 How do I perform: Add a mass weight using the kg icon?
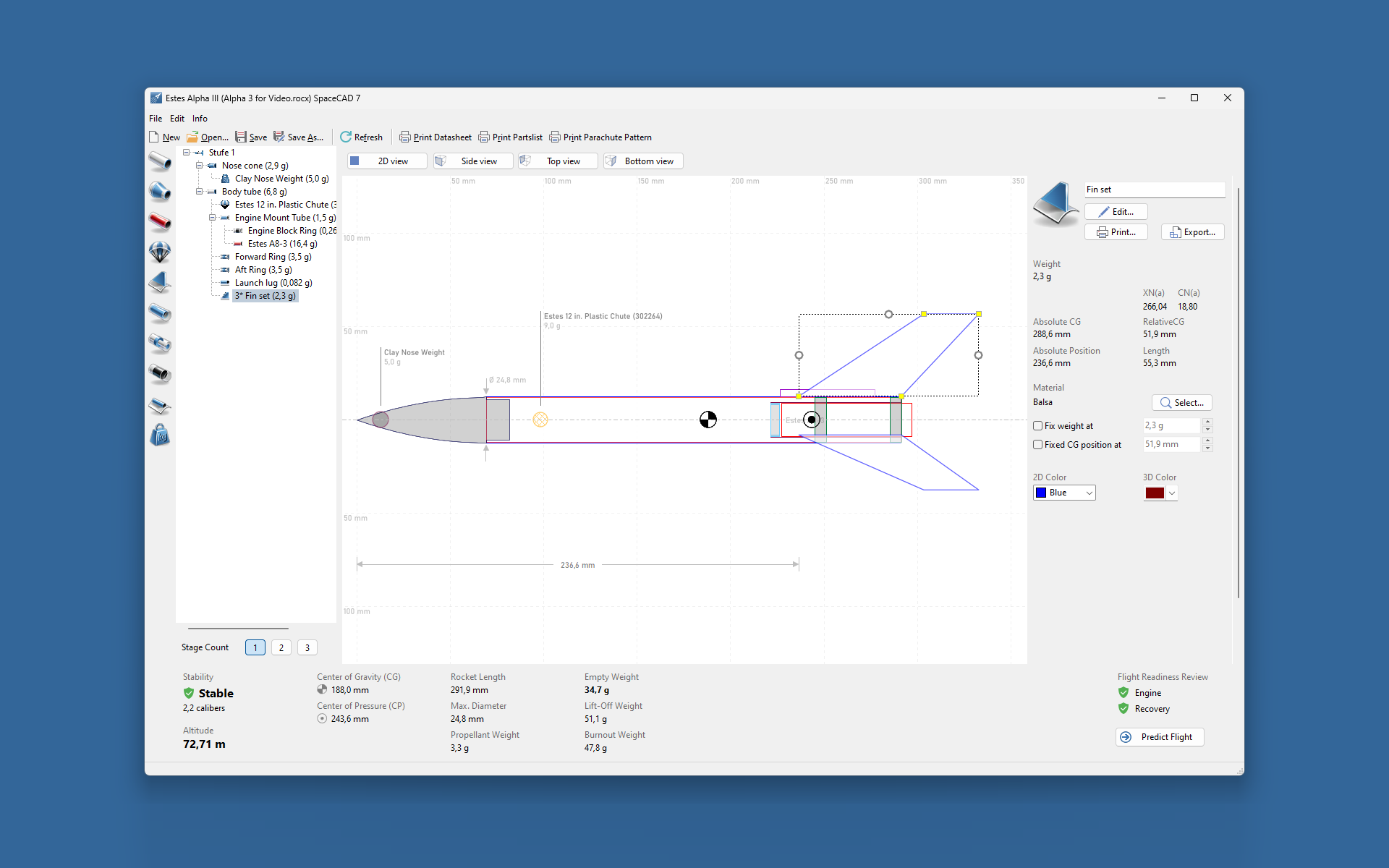click(160, 435)
